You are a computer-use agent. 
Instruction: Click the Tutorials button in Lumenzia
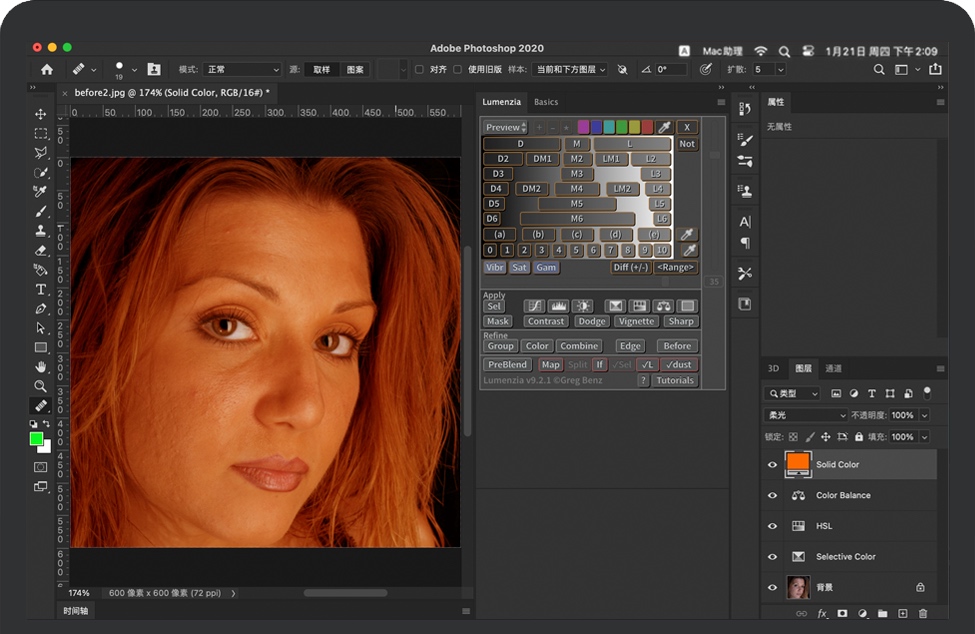(673, 380)
